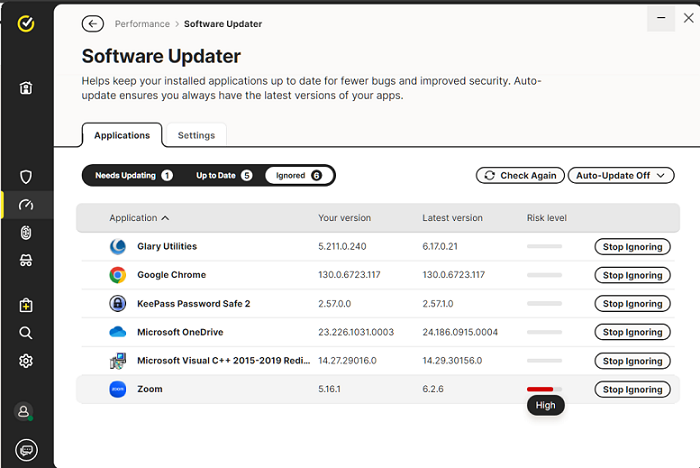Open the fingerprint Privacy section
The width and height of the screenshot is (700, 468).
tap(26, 233)
